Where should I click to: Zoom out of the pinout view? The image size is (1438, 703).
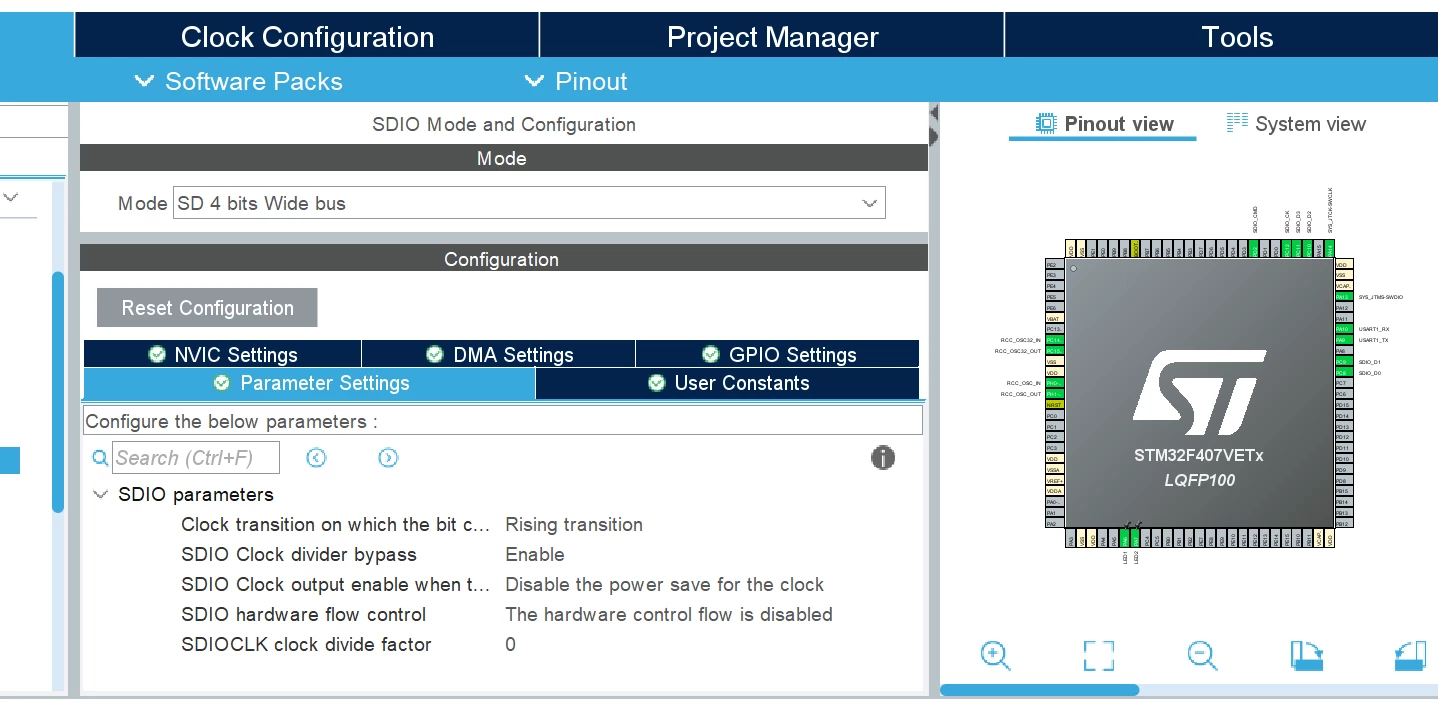point(1202,656)
